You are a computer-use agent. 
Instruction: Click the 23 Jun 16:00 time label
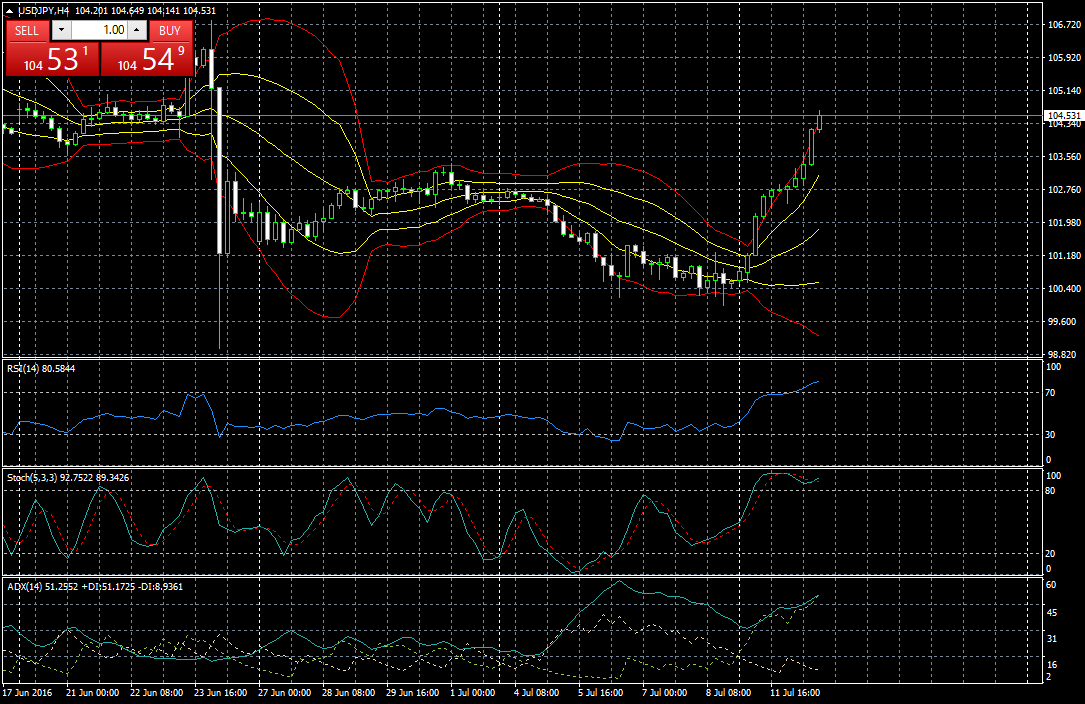221,692
